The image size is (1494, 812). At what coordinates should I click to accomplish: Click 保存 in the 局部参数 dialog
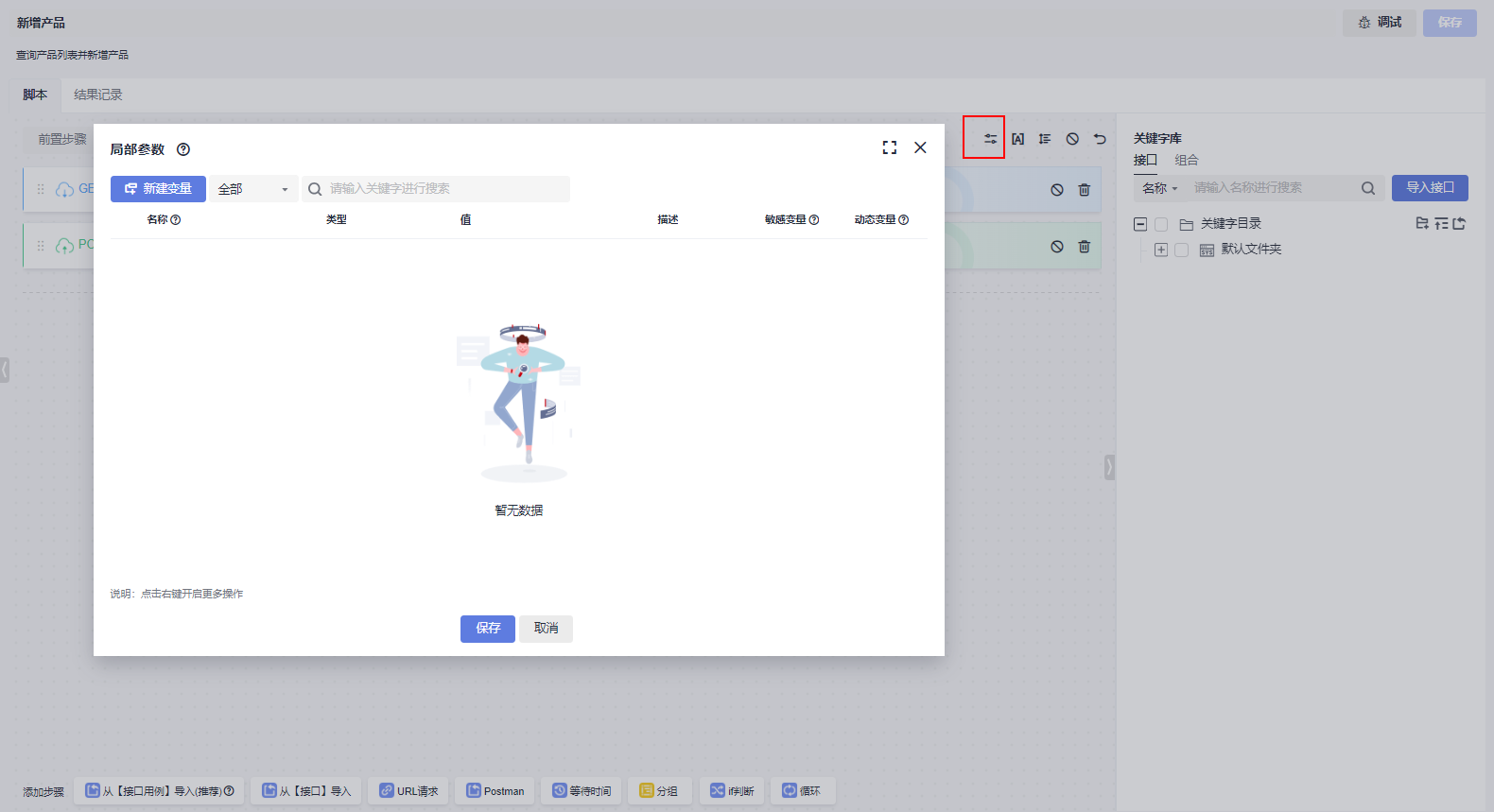click(x=488, y=629)
